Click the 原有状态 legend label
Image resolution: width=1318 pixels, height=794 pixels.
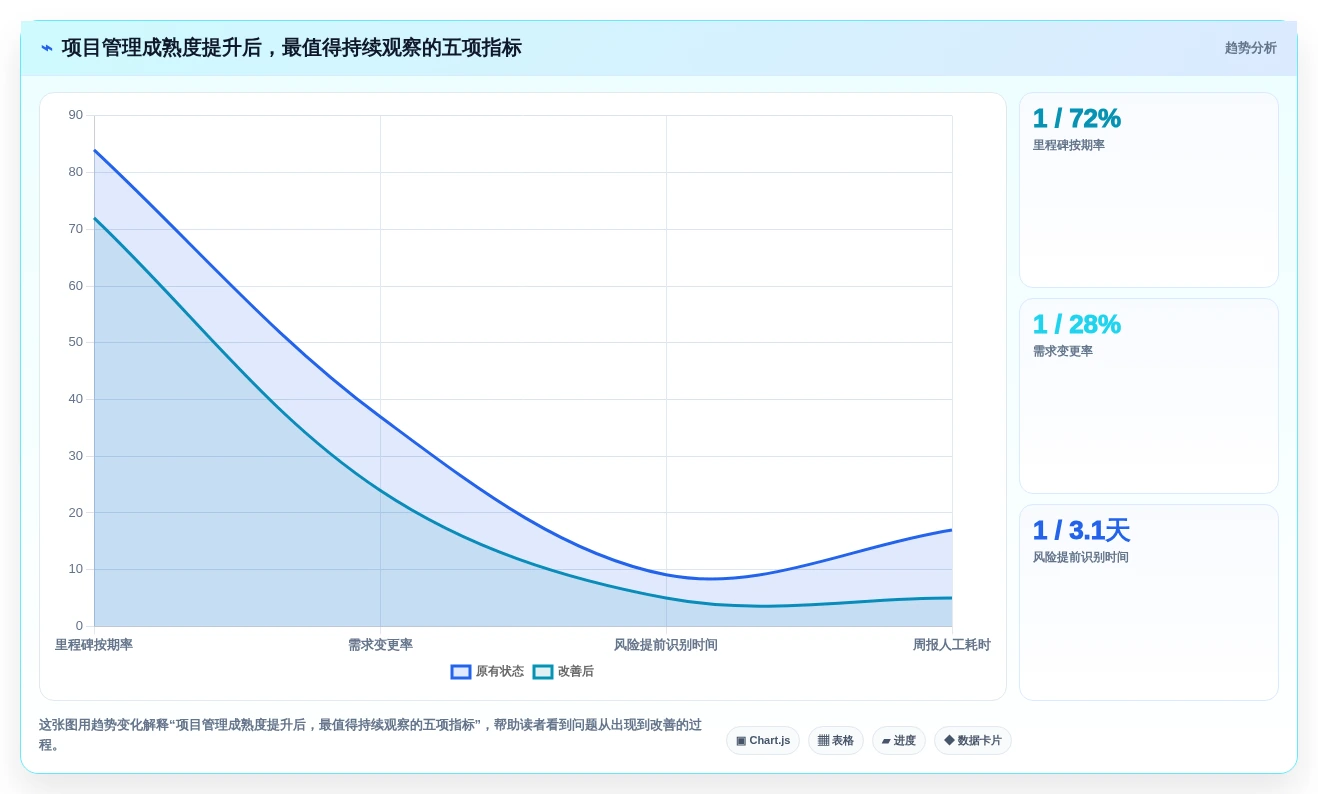(x=500, y=672)
